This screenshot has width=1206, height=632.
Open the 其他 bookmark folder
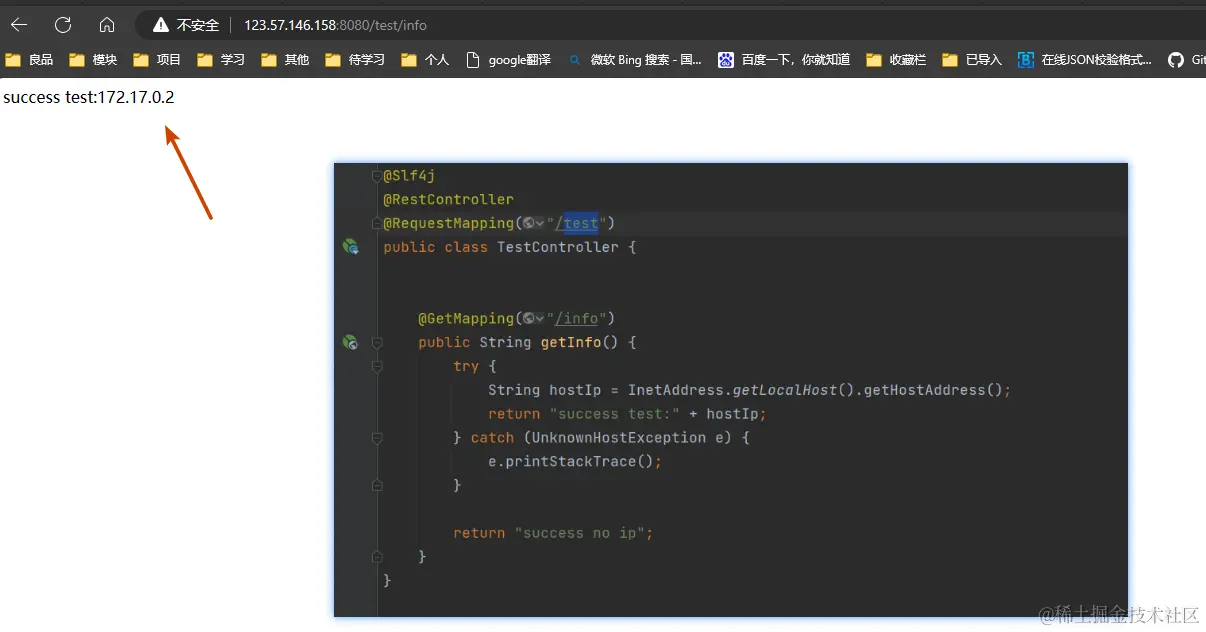[x=285, y=60]
